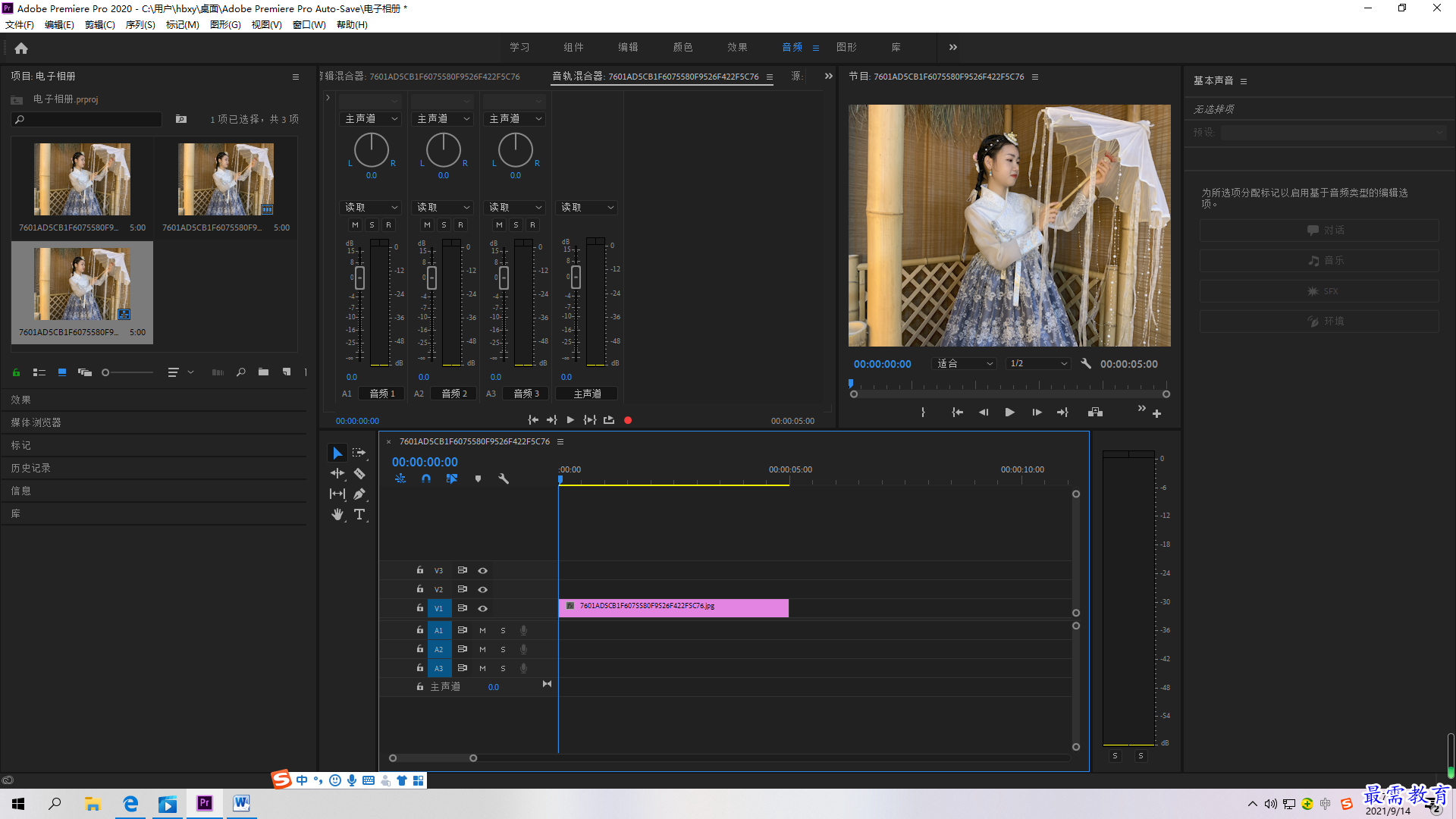Click the 音频 2 volume fader

(431, 278)
